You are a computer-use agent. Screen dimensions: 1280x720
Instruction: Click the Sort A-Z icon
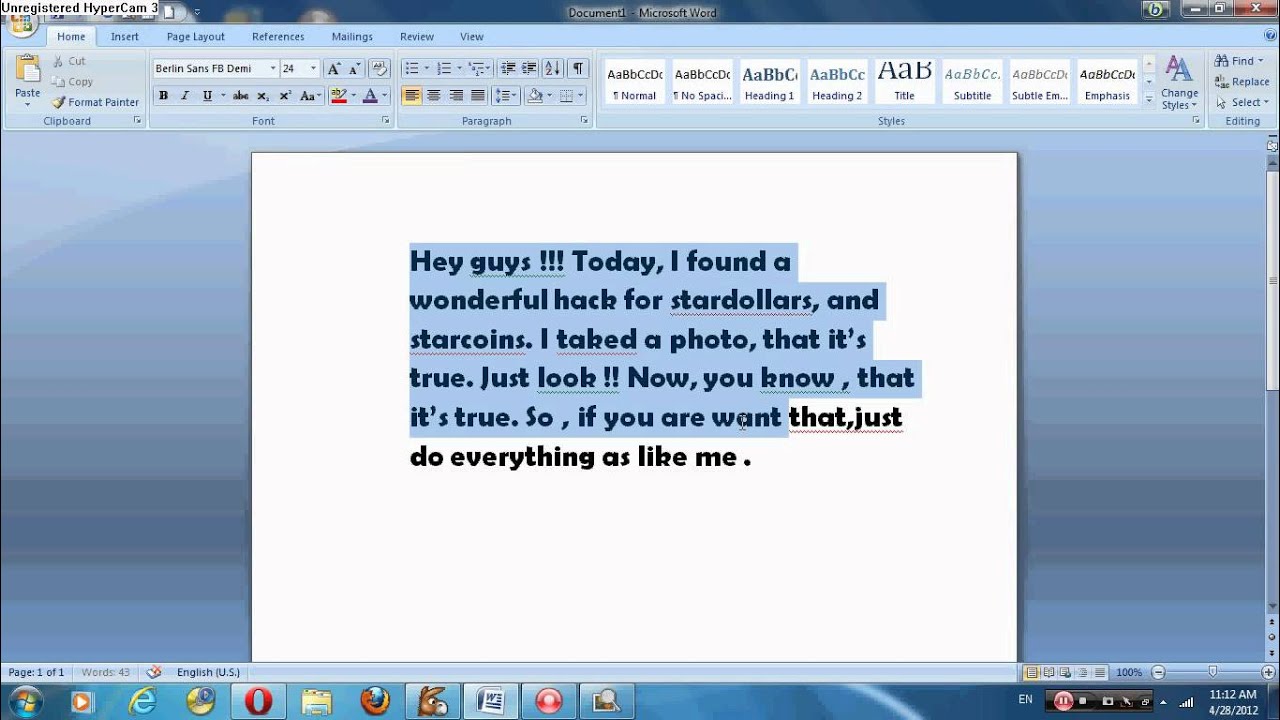(x=553, y=68)
